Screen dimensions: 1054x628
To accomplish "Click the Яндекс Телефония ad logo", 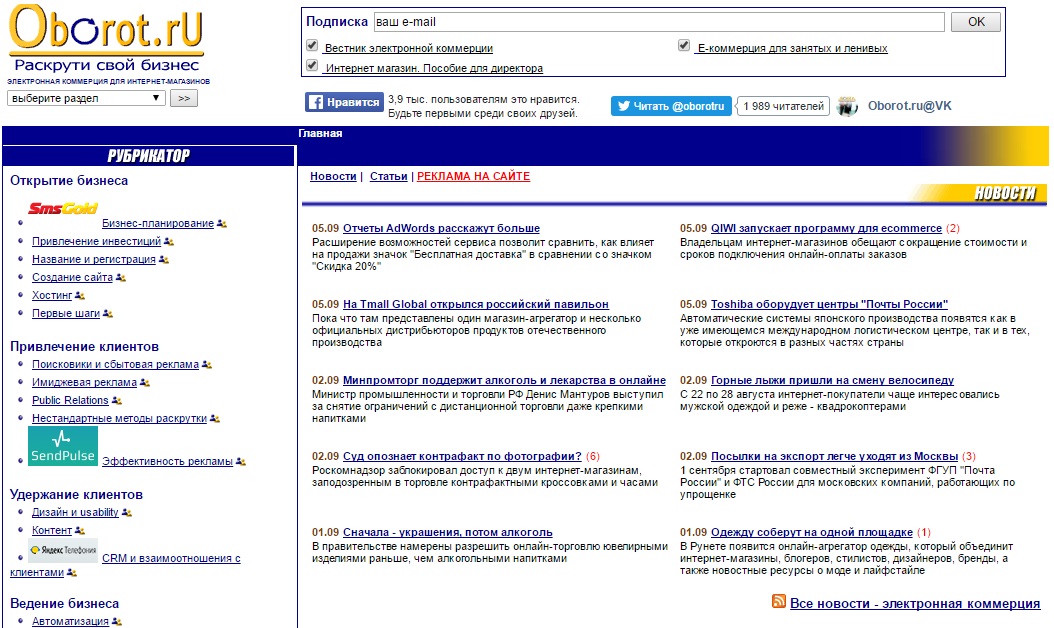I will pos(63,550).
